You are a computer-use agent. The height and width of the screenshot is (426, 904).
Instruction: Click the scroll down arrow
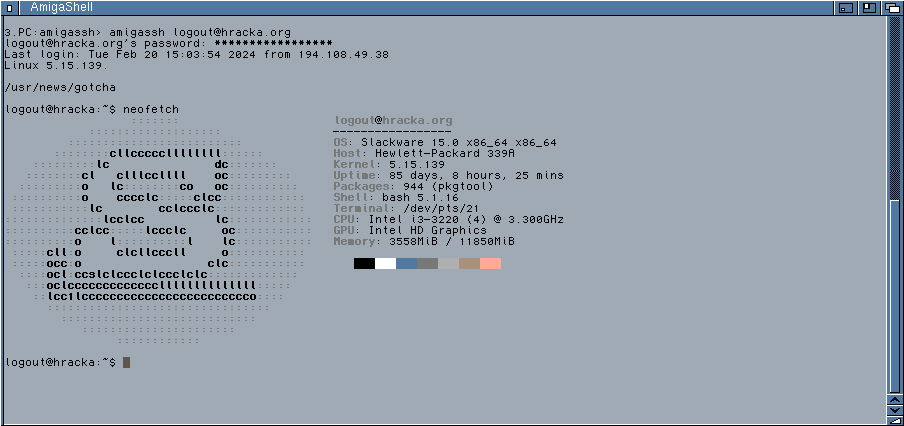click(x=895, y=412)
